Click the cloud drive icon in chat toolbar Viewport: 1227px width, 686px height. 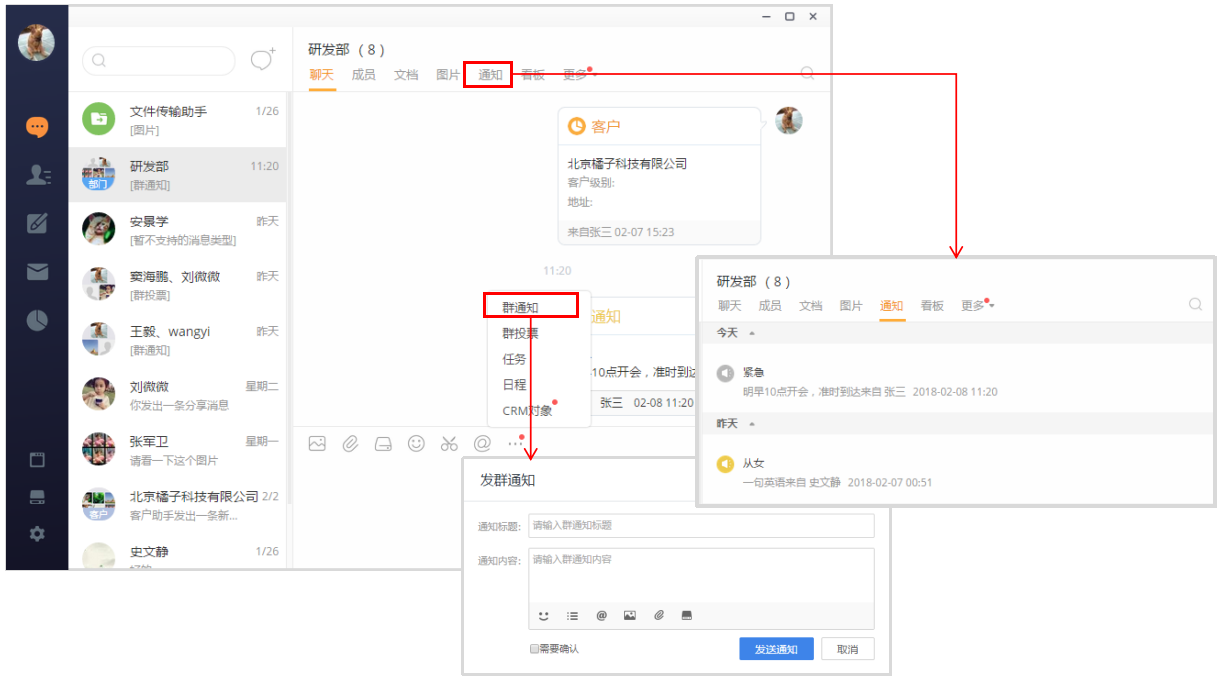tap(383, 444)
